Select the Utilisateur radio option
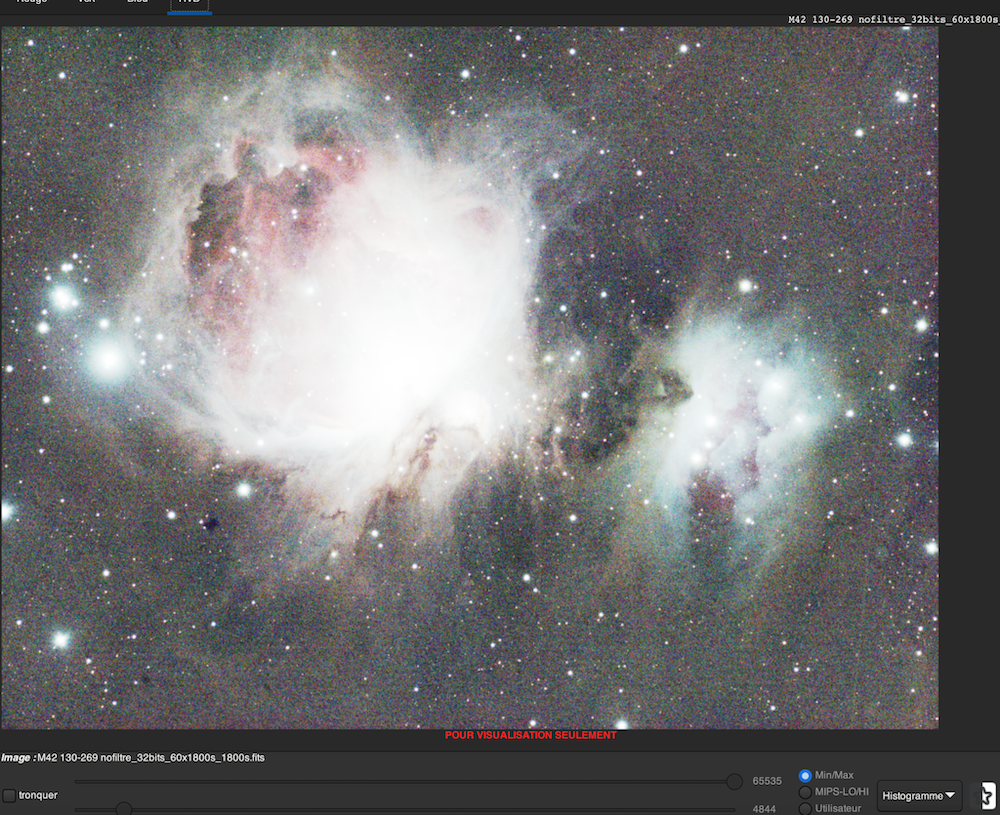Image resolution: width=1000 pixels, height=815 pixels. click(x=805, y=808)
